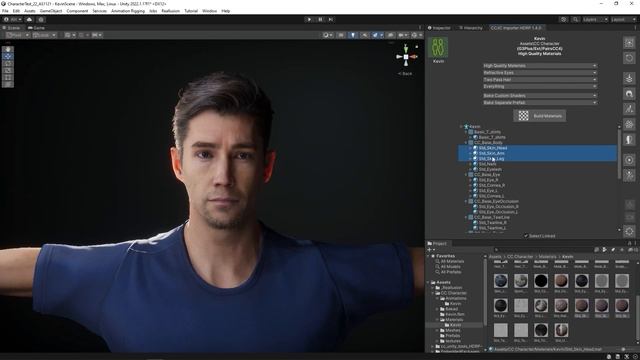640x360 pixels.
Task: Select the Move tool in scene toolbar
Action: click(8, 56)
